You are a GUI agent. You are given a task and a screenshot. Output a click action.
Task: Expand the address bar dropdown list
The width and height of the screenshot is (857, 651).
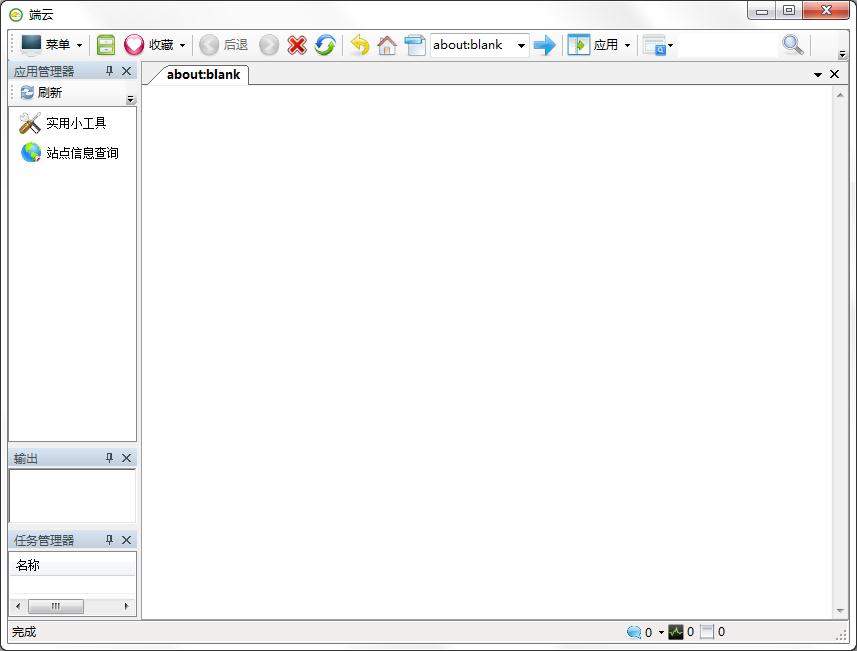[521, 45]
